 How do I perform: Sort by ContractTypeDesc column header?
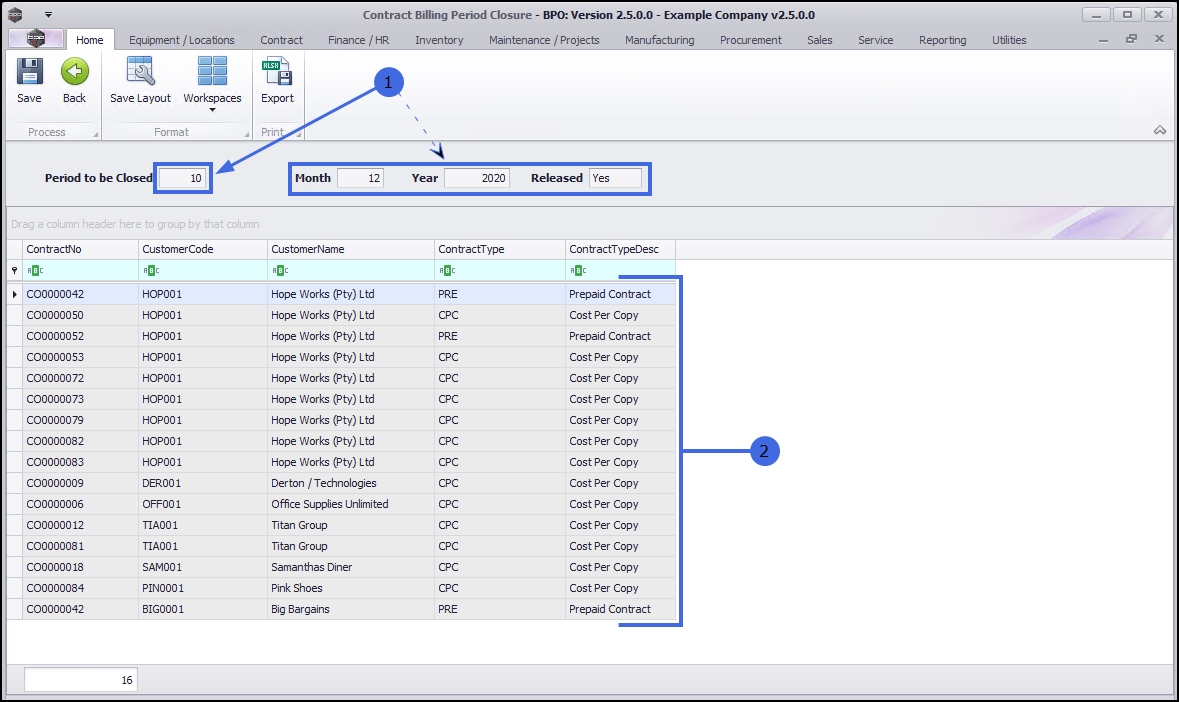[x=620, y=250]
